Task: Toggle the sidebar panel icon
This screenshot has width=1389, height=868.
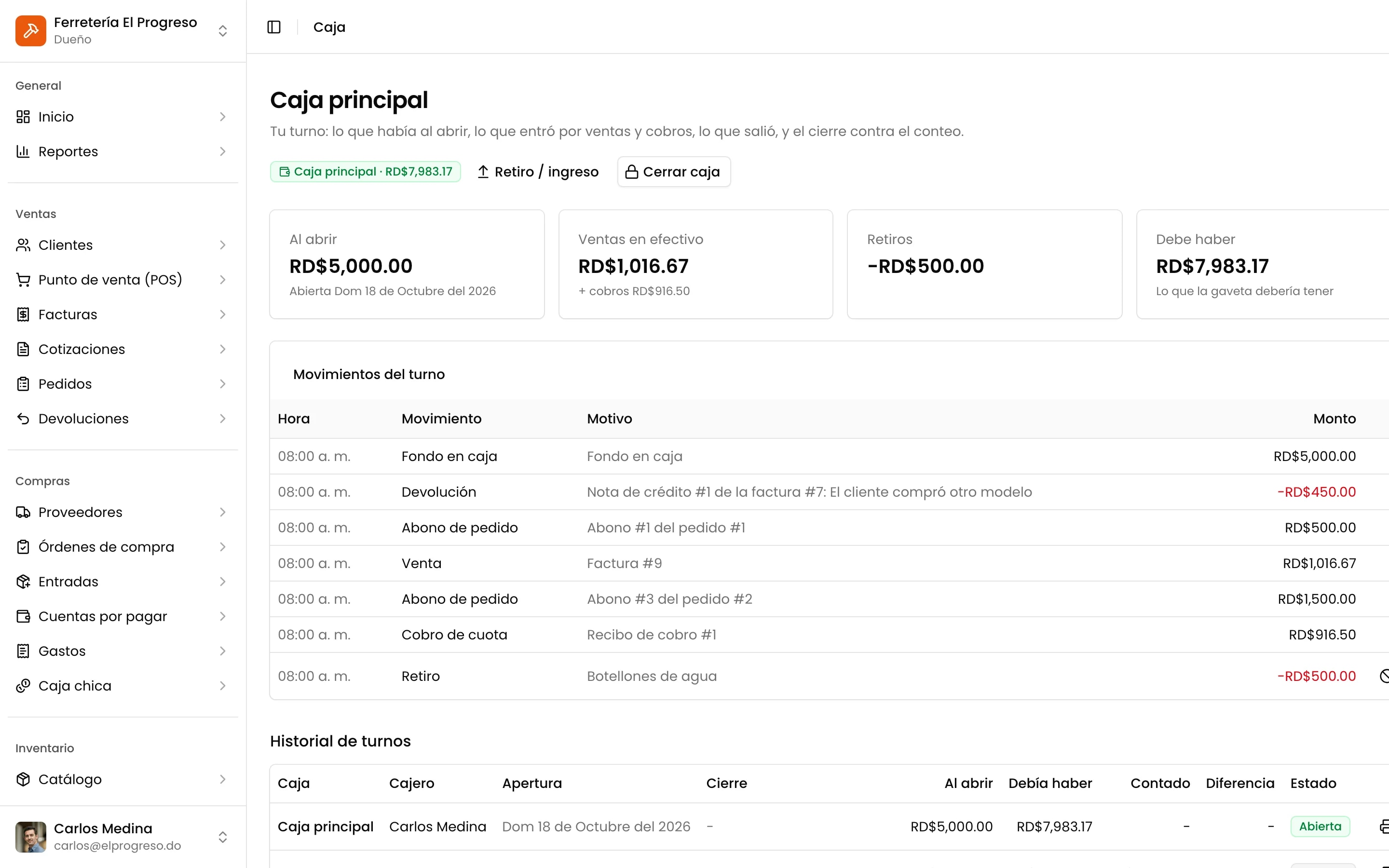Action: (x=274, y=27)
